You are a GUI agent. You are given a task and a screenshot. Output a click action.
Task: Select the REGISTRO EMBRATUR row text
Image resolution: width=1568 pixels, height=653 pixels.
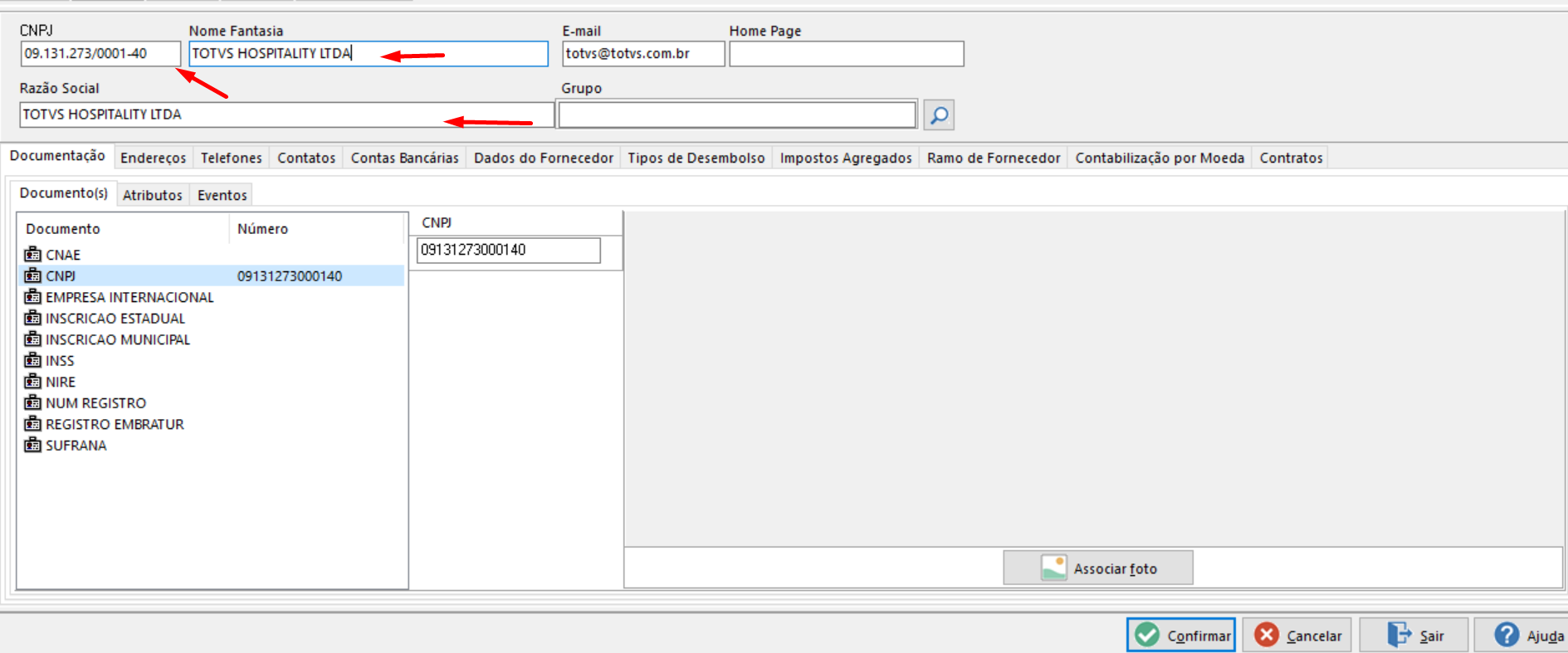[115, 424]
